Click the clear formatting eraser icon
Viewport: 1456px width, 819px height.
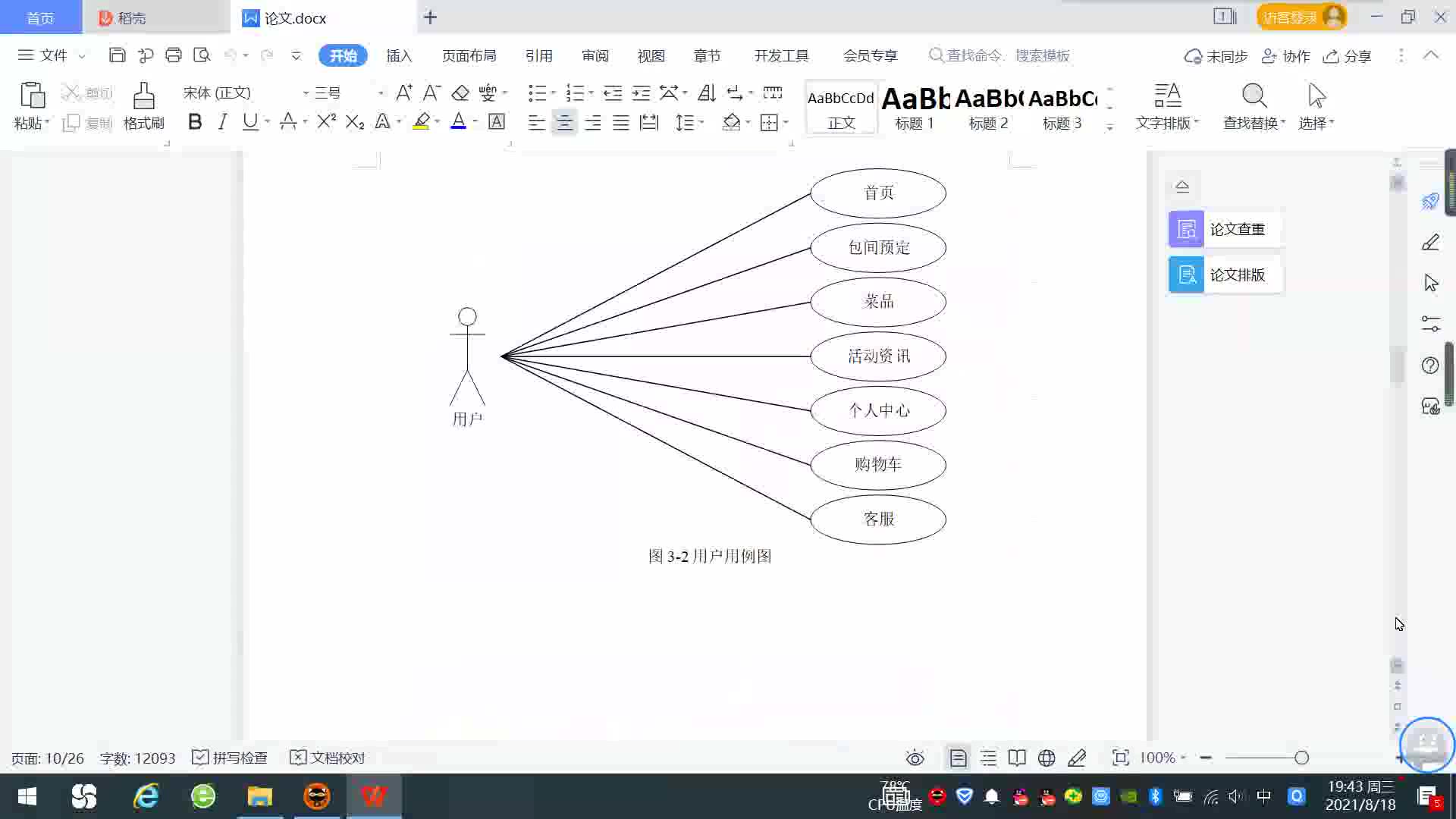pyautogui.click(x=460, y=93)
